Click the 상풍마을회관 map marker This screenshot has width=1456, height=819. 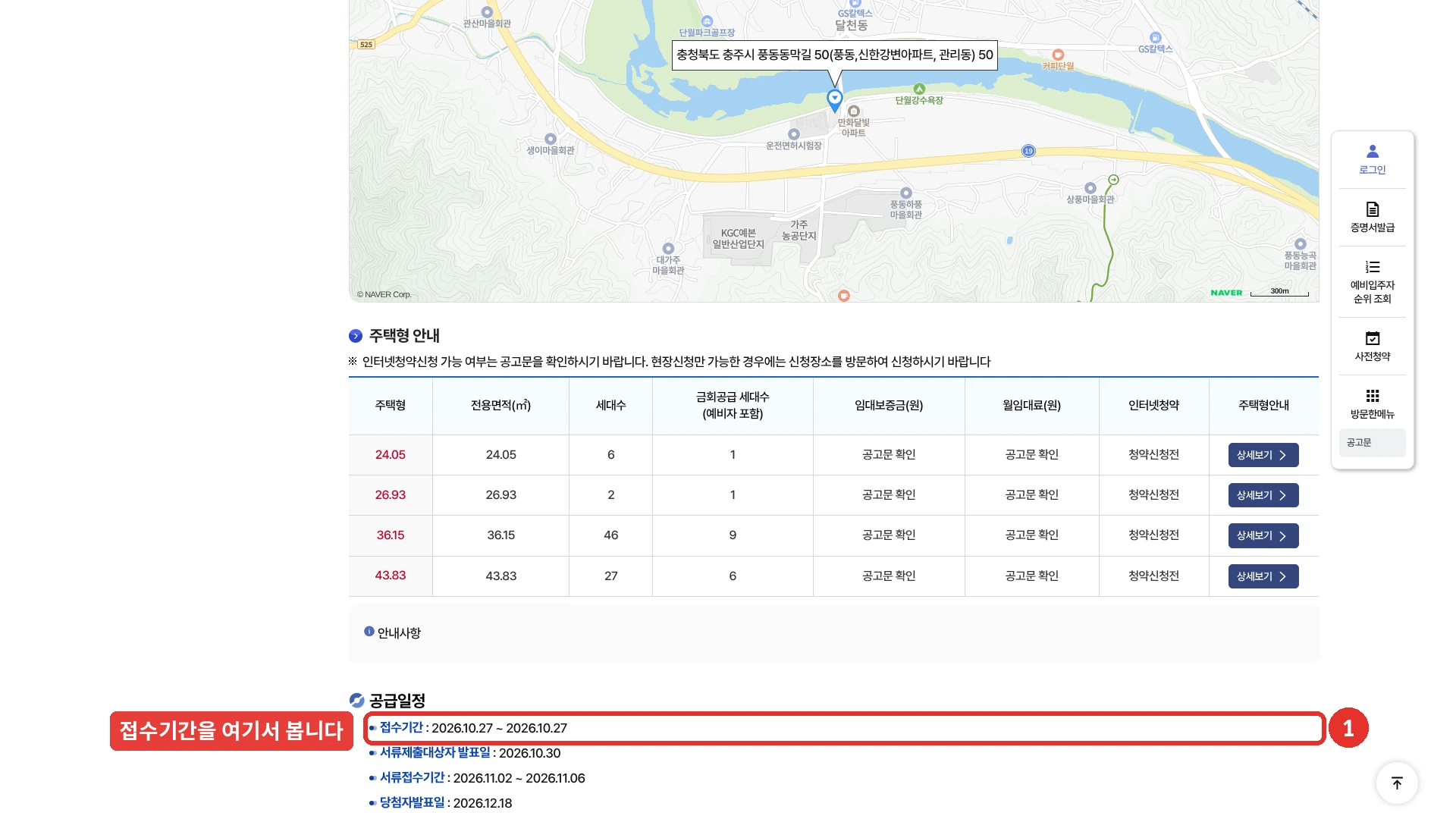tap(1090, 188)
